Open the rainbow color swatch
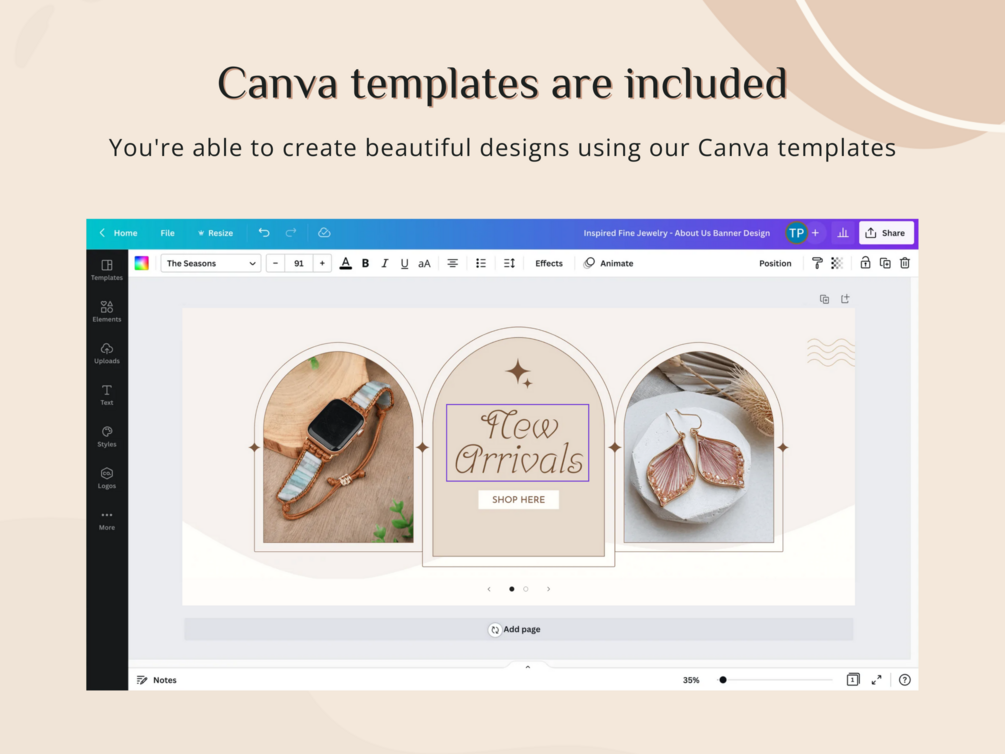Image resolution: width=1005 pixels, height=754 pixels. pos(142,263)
